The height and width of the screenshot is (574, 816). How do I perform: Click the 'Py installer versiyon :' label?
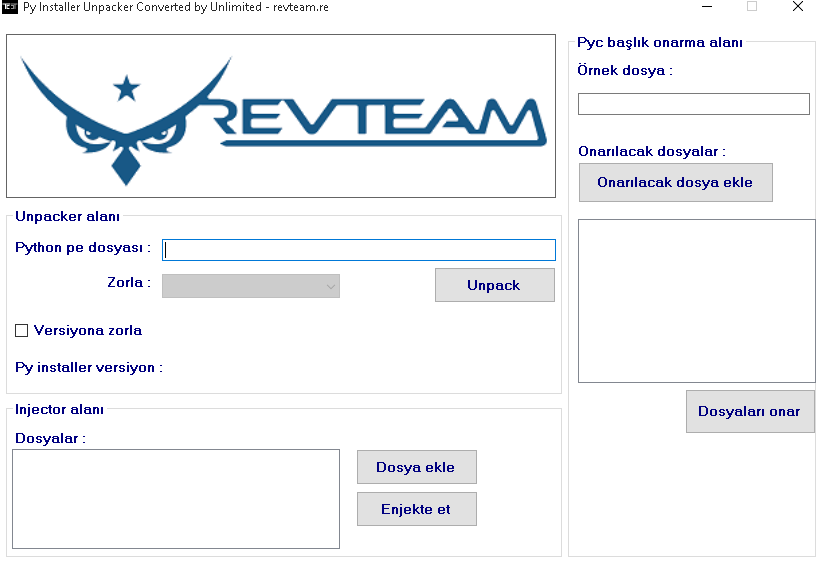[89, 367]
